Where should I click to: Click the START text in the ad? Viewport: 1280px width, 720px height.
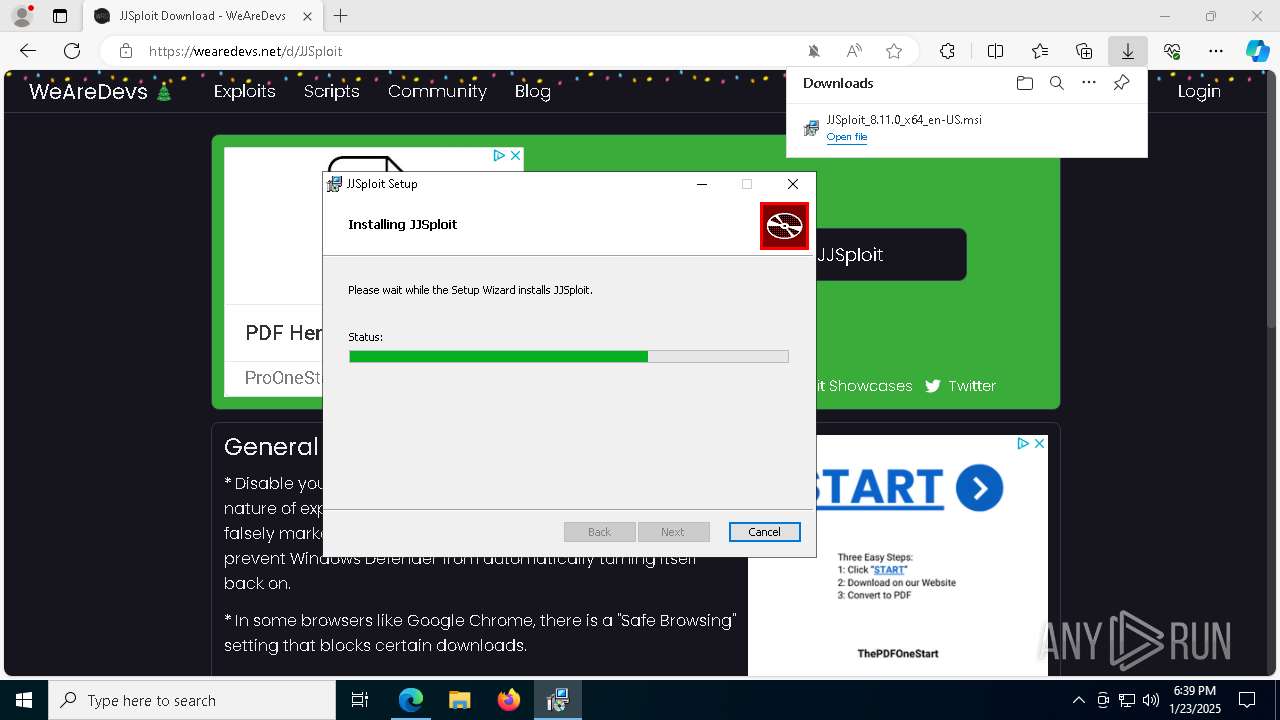[880, 488]
